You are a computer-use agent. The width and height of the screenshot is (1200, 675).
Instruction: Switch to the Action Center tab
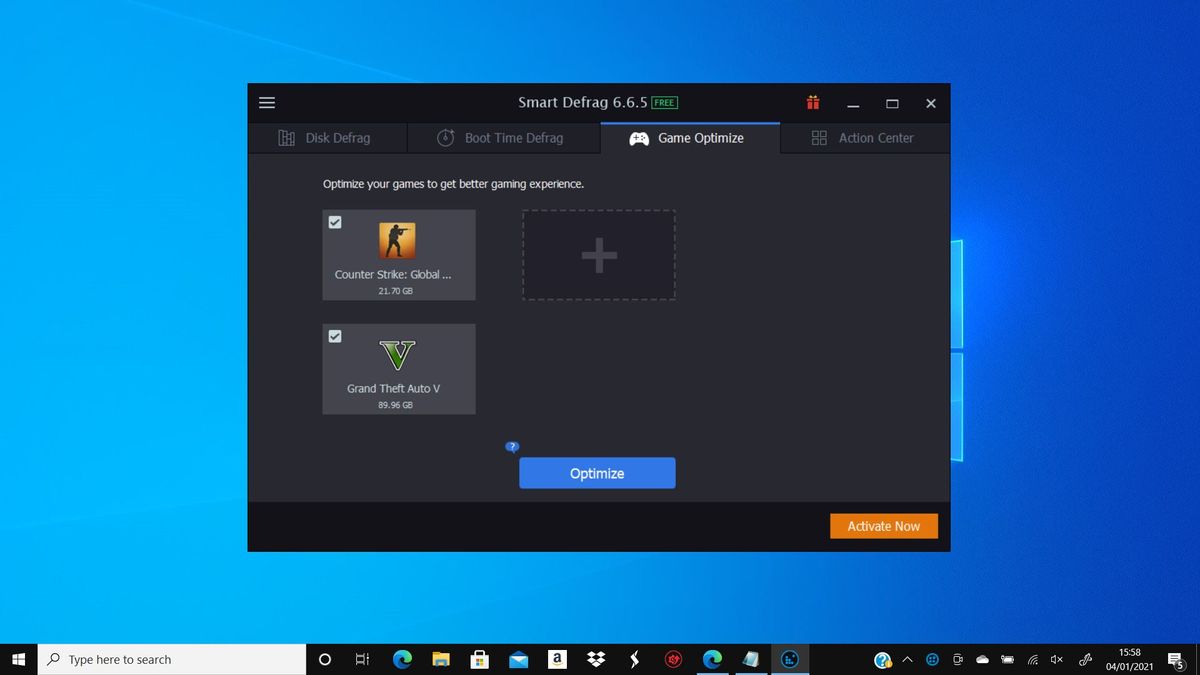pos(862,137)
